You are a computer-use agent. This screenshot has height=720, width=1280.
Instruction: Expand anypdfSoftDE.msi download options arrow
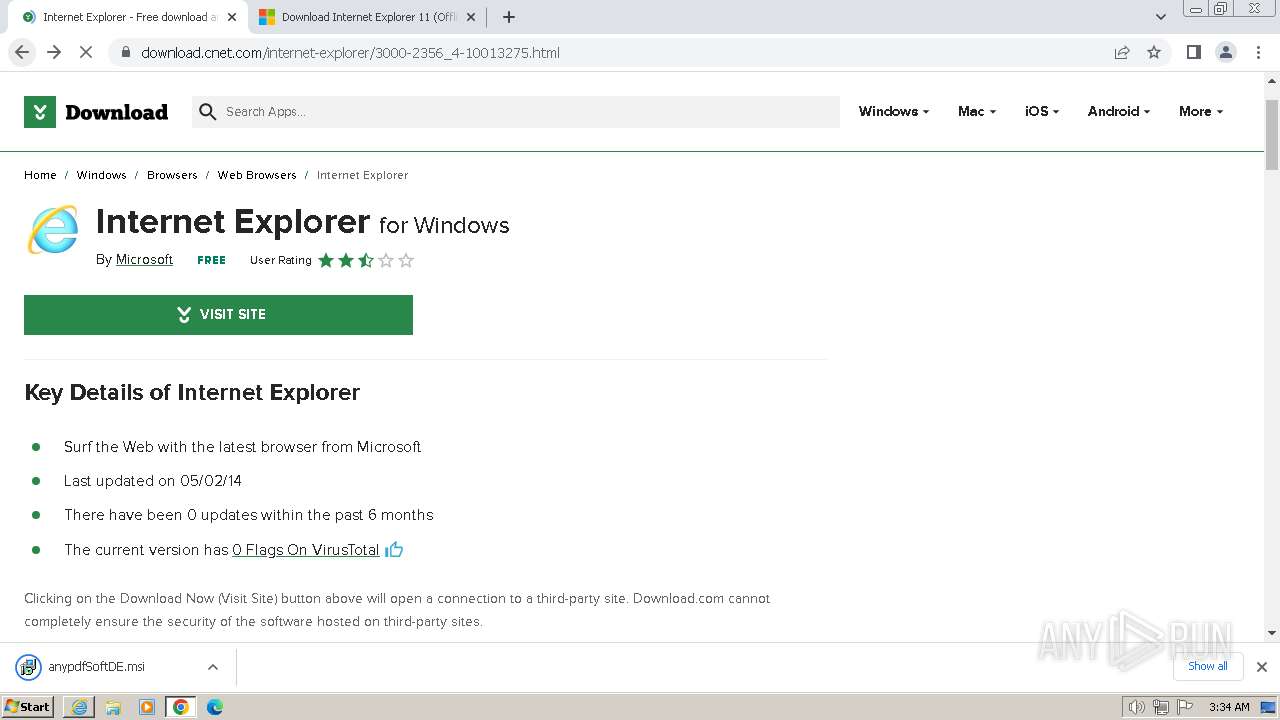[212, 667]
